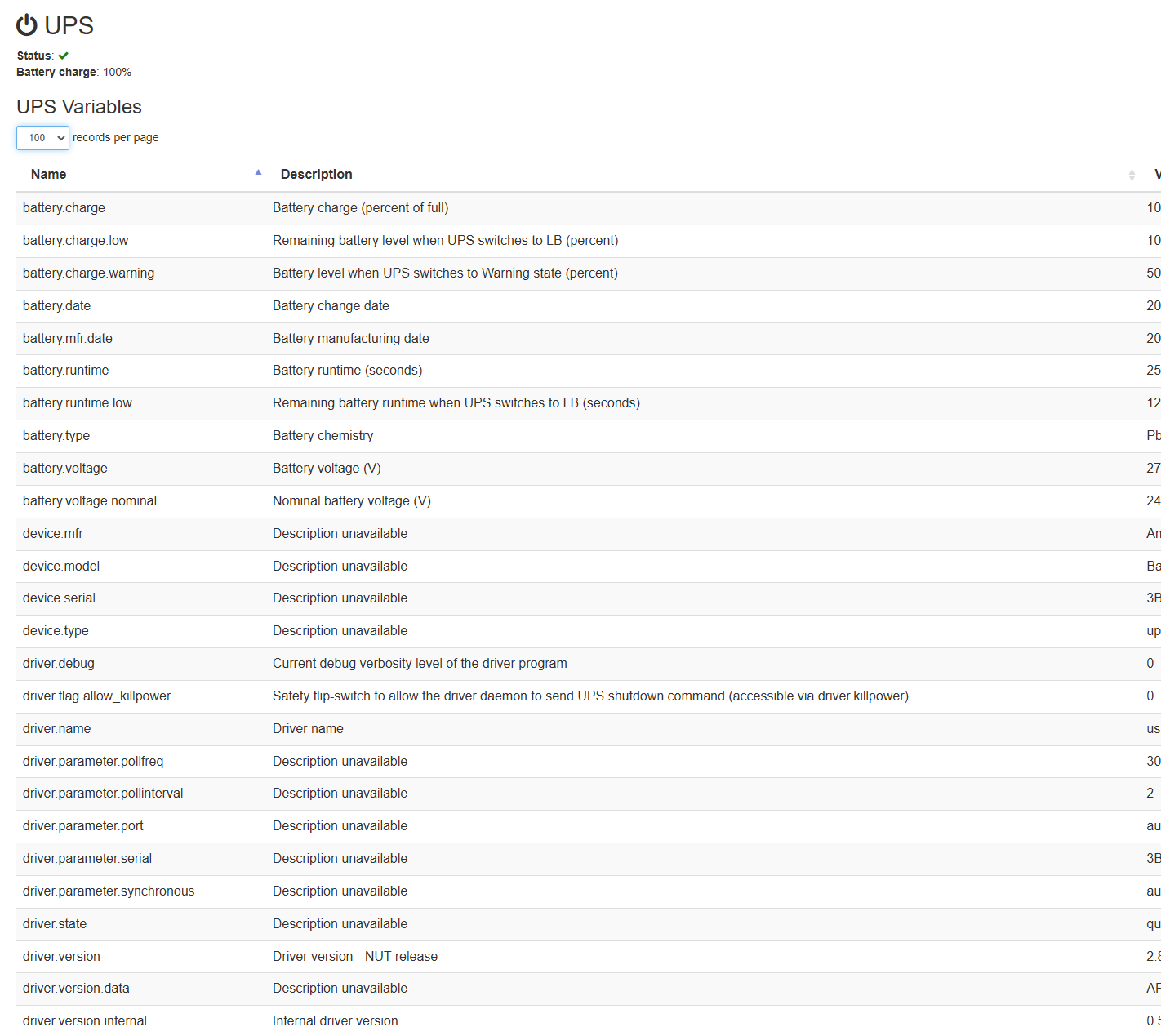The width and height of the screenshot is (1161, 1036).
Task: Click the "Battery chemistry" description text
Action: 322,436
